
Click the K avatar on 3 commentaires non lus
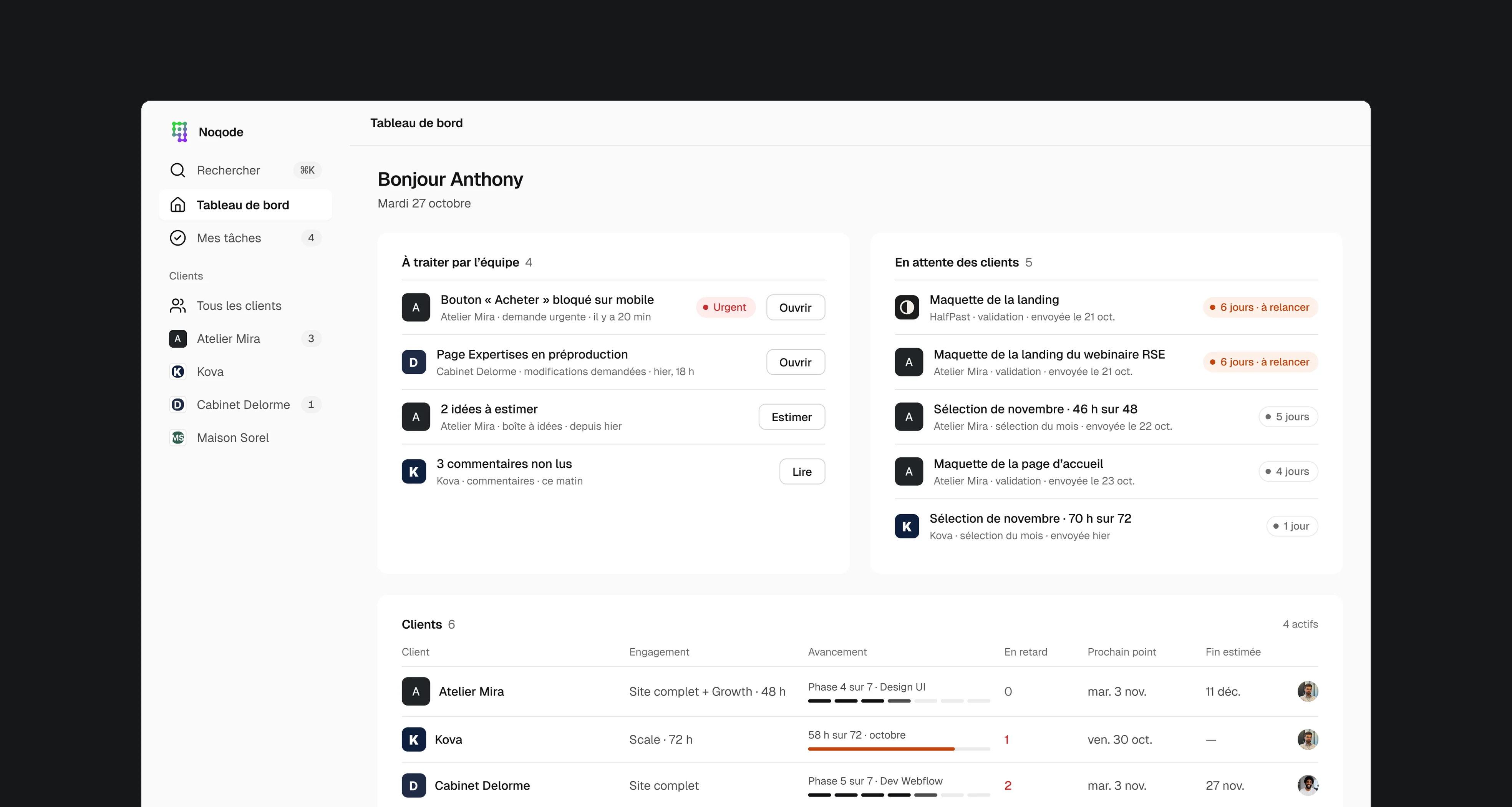point(414,472)
